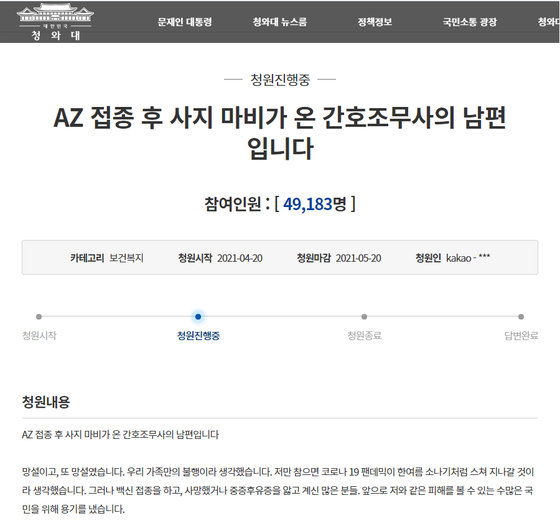
Task: Click the 청원시작 step label
Action: pyautogui.click(x=39, y=336)
